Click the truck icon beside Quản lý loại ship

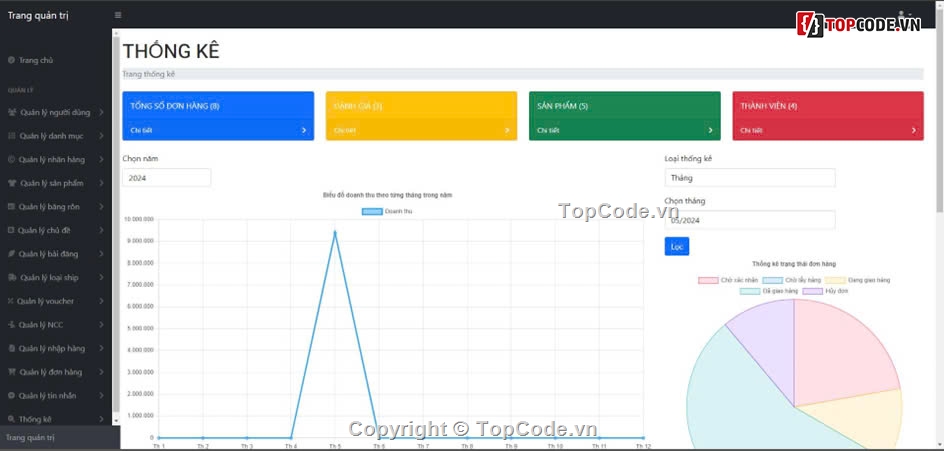(x=12, y=278)
